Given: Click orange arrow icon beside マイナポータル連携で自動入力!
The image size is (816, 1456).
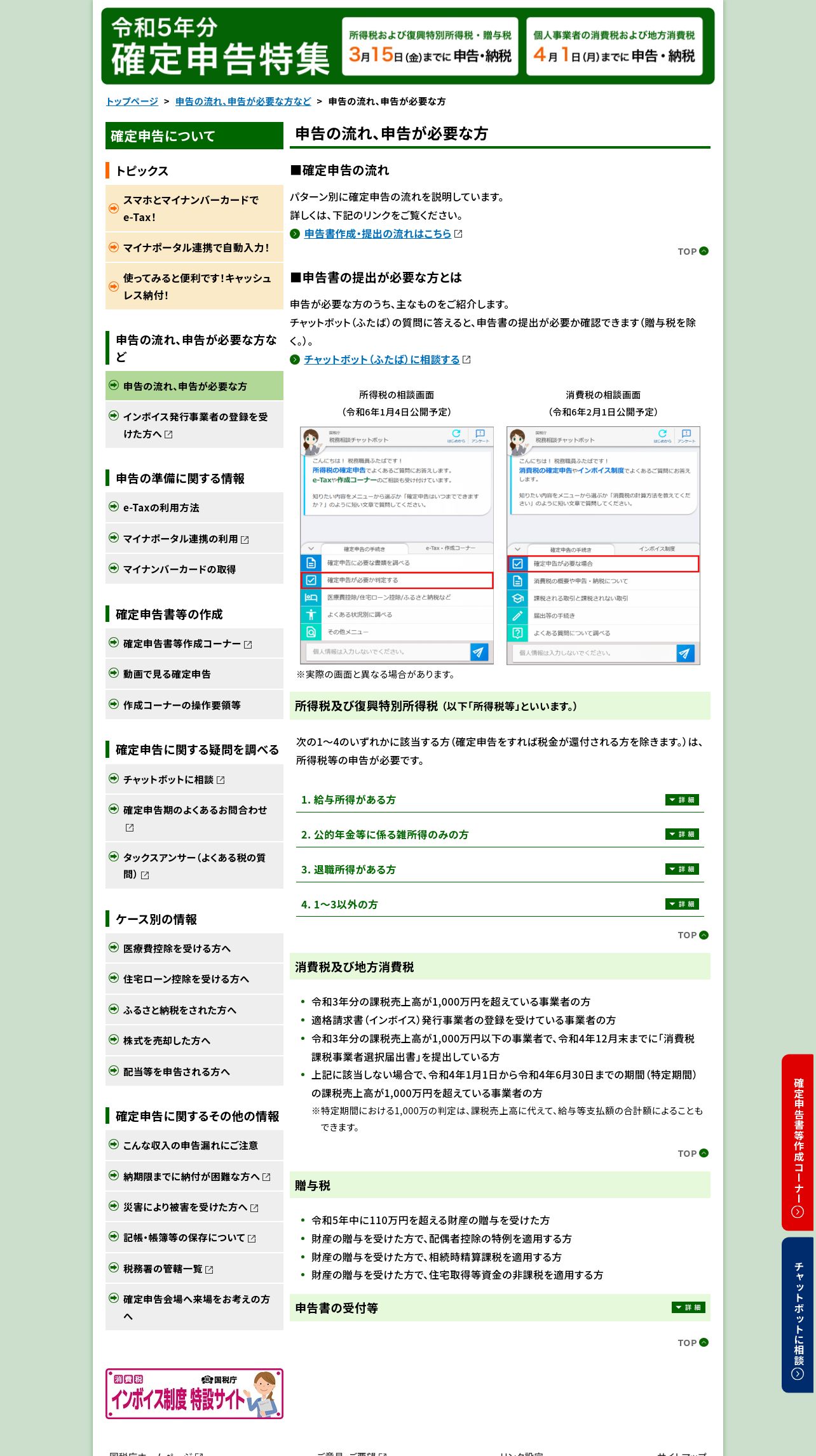Looking at the screenshot, I should (114, 247).
